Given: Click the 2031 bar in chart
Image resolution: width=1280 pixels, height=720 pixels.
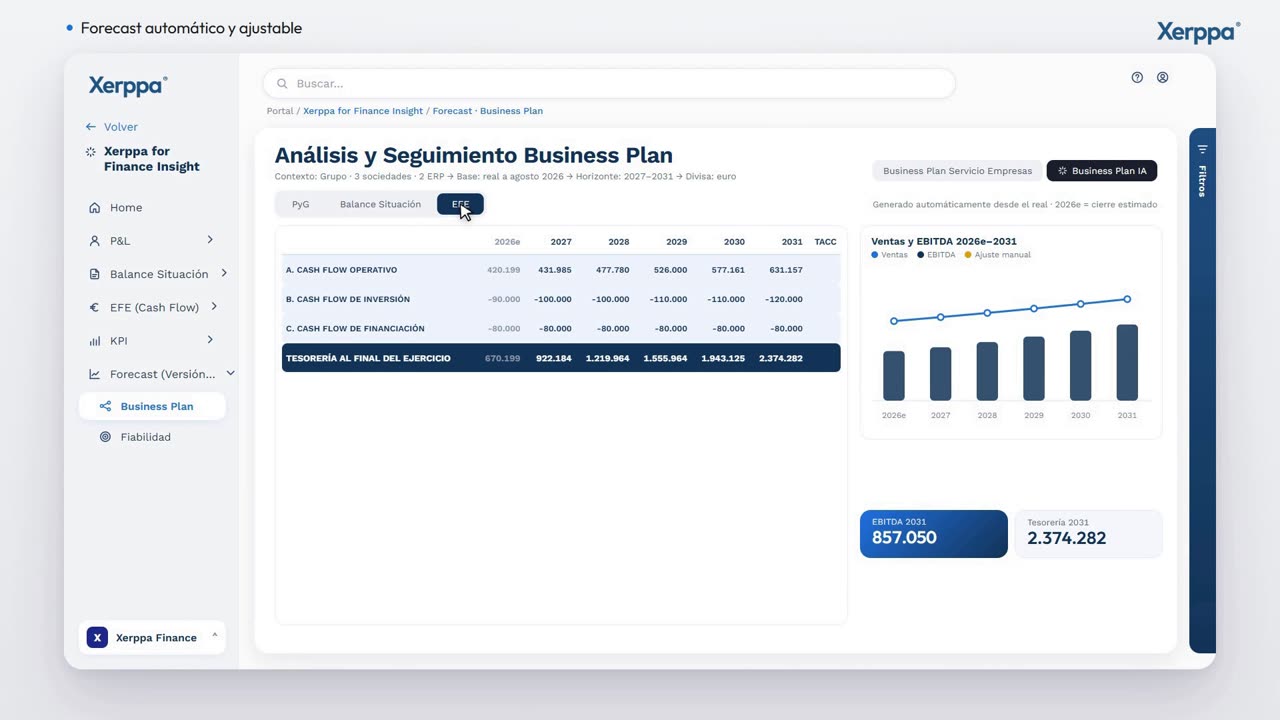Looking at the screenshot, I should pos(1127,362).
